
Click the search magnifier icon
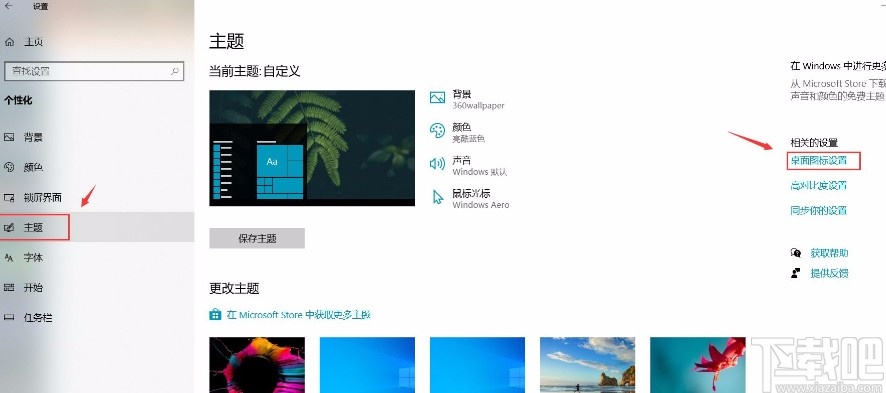[175, 71]
